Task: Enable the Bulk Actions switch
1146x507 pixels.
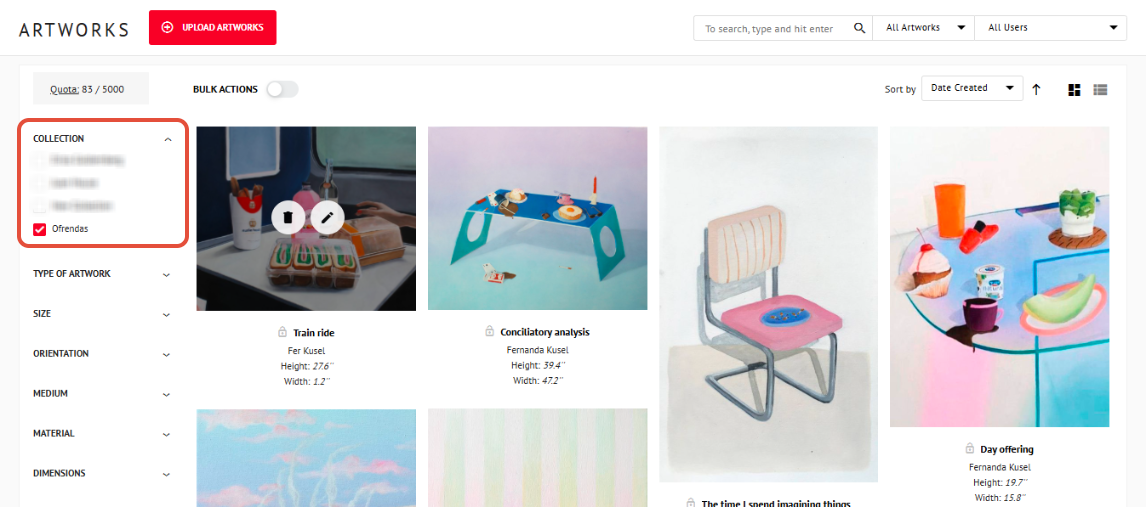Action: [x=282, y=89]
